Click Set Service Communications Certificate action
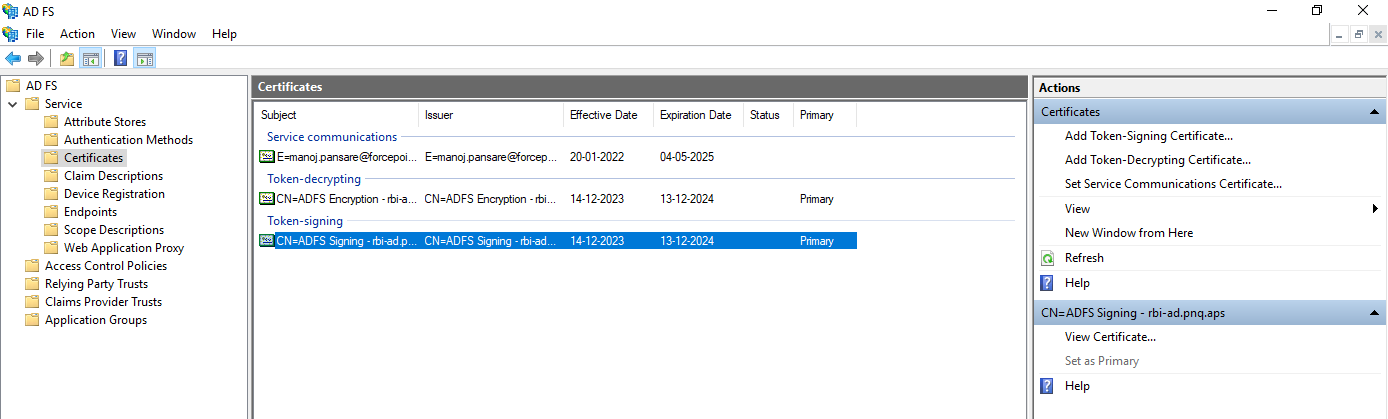Image resolution: width=1388 pixels, height=419 pixels. [x=1173, y=184]
